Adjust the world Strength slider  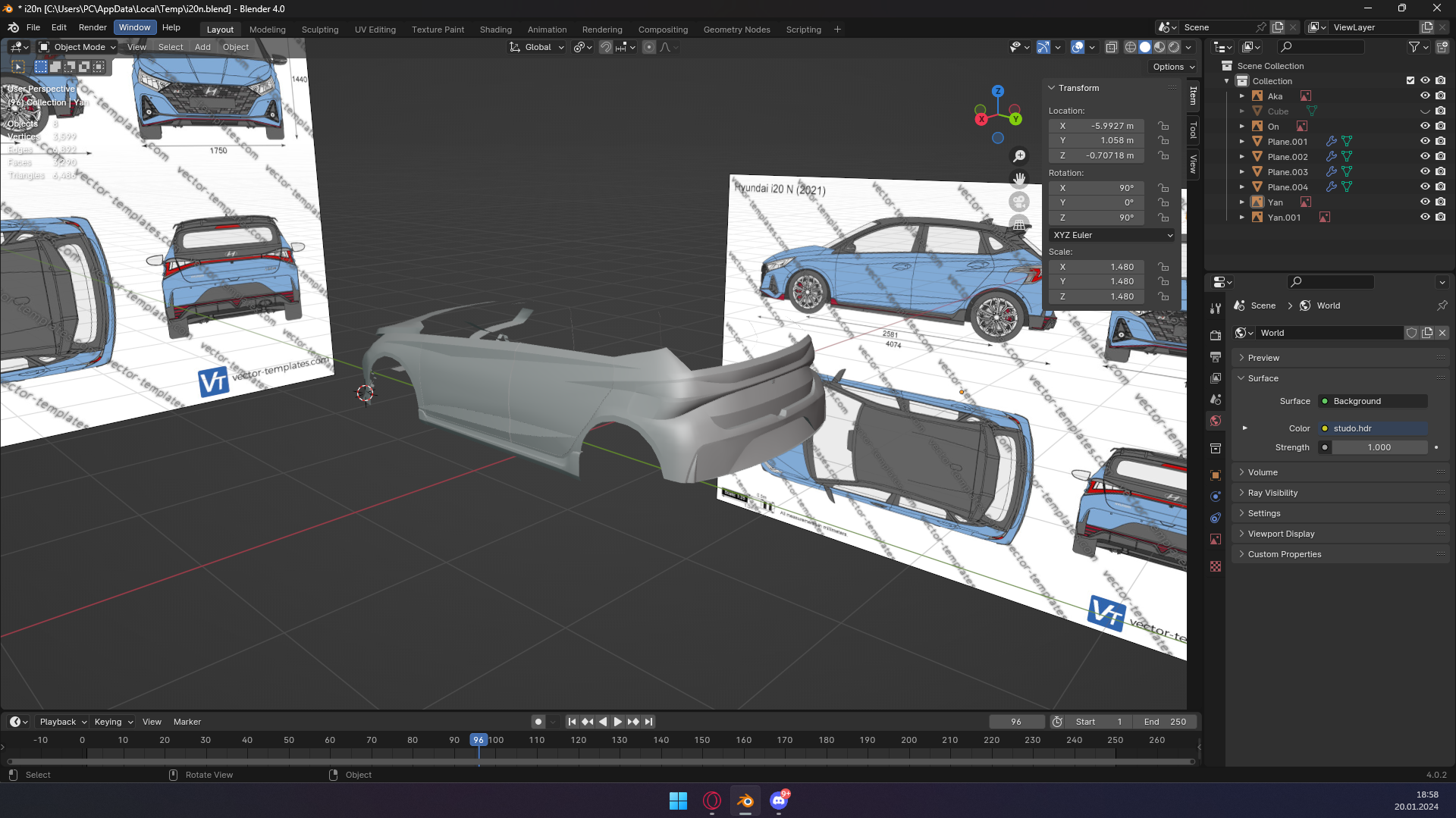tap(1378, 447)
